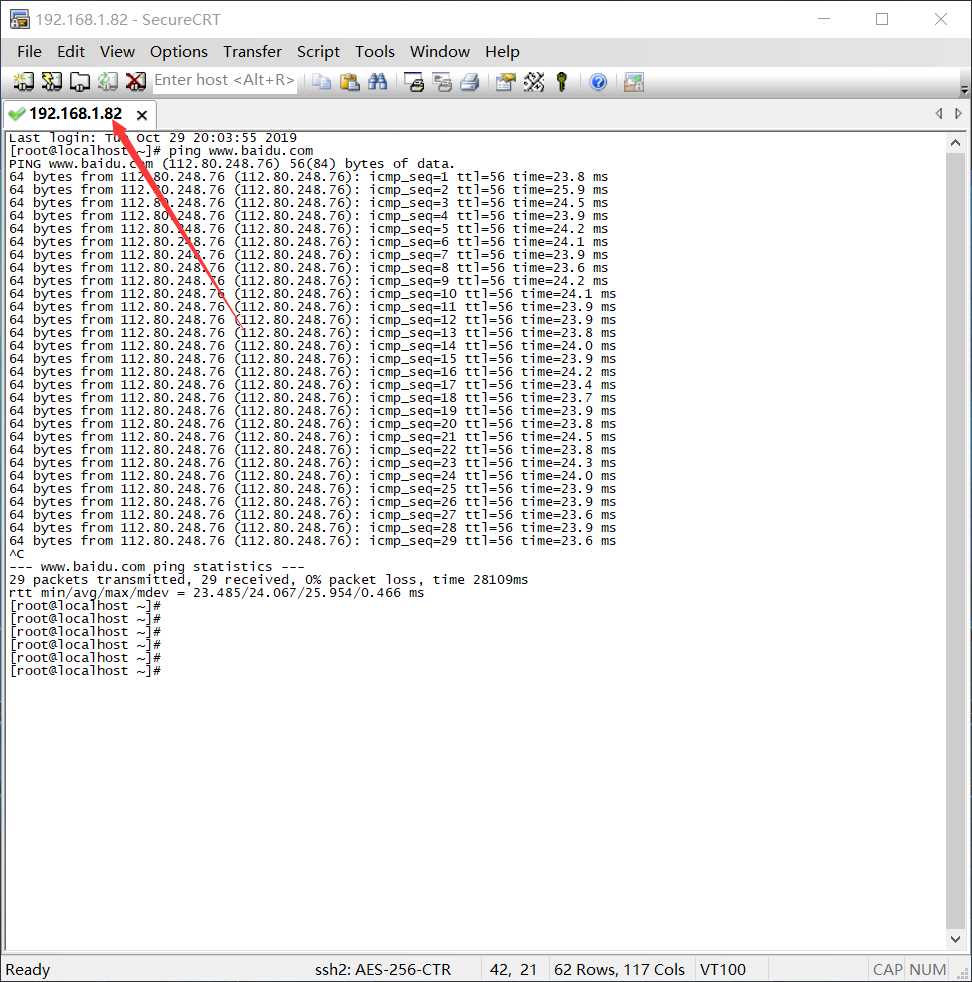Click the tab scroll left arrow
Image resolution: width=972 pixels, height=982 pixels.
(939, 113)
